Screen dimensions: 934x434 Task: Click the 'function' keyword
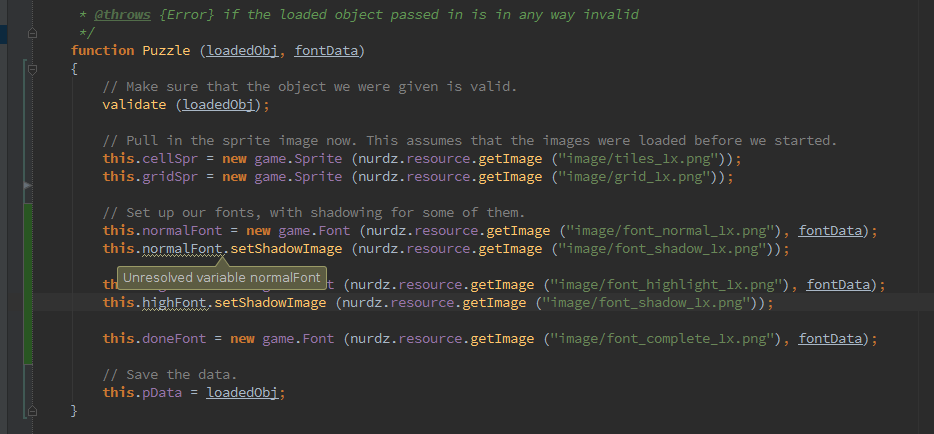102,51
